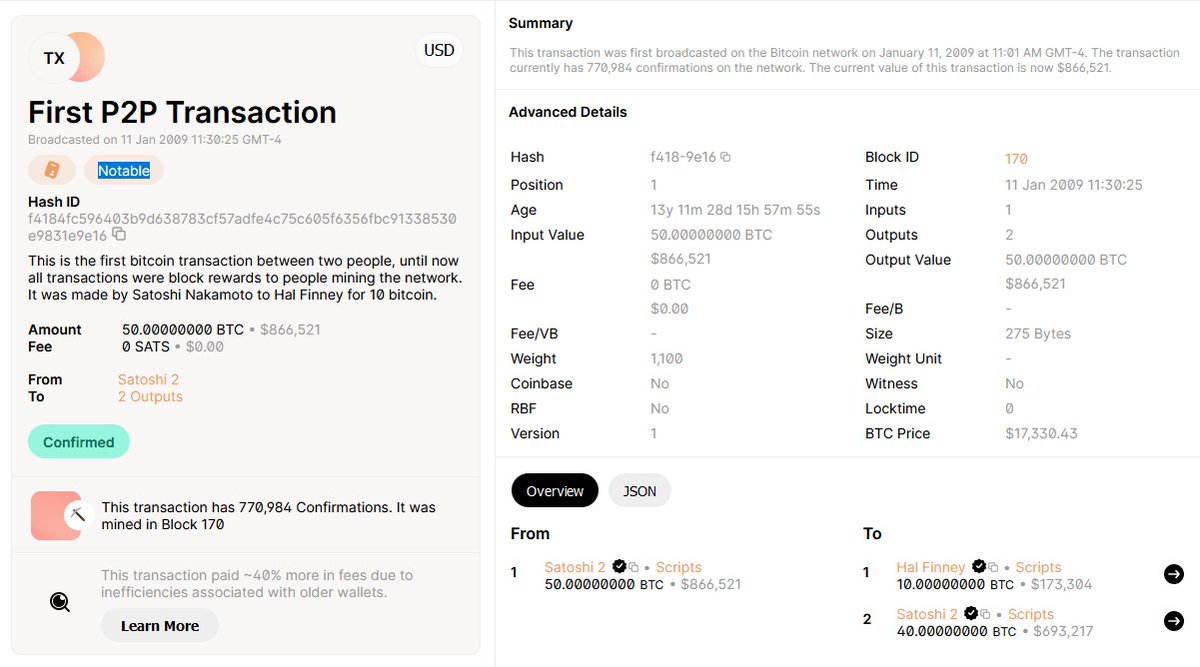Image resolution: width=1200 pixels, height=667 pixels.
Task: Open Block ID 170 link
Action: pos(1016,159)
